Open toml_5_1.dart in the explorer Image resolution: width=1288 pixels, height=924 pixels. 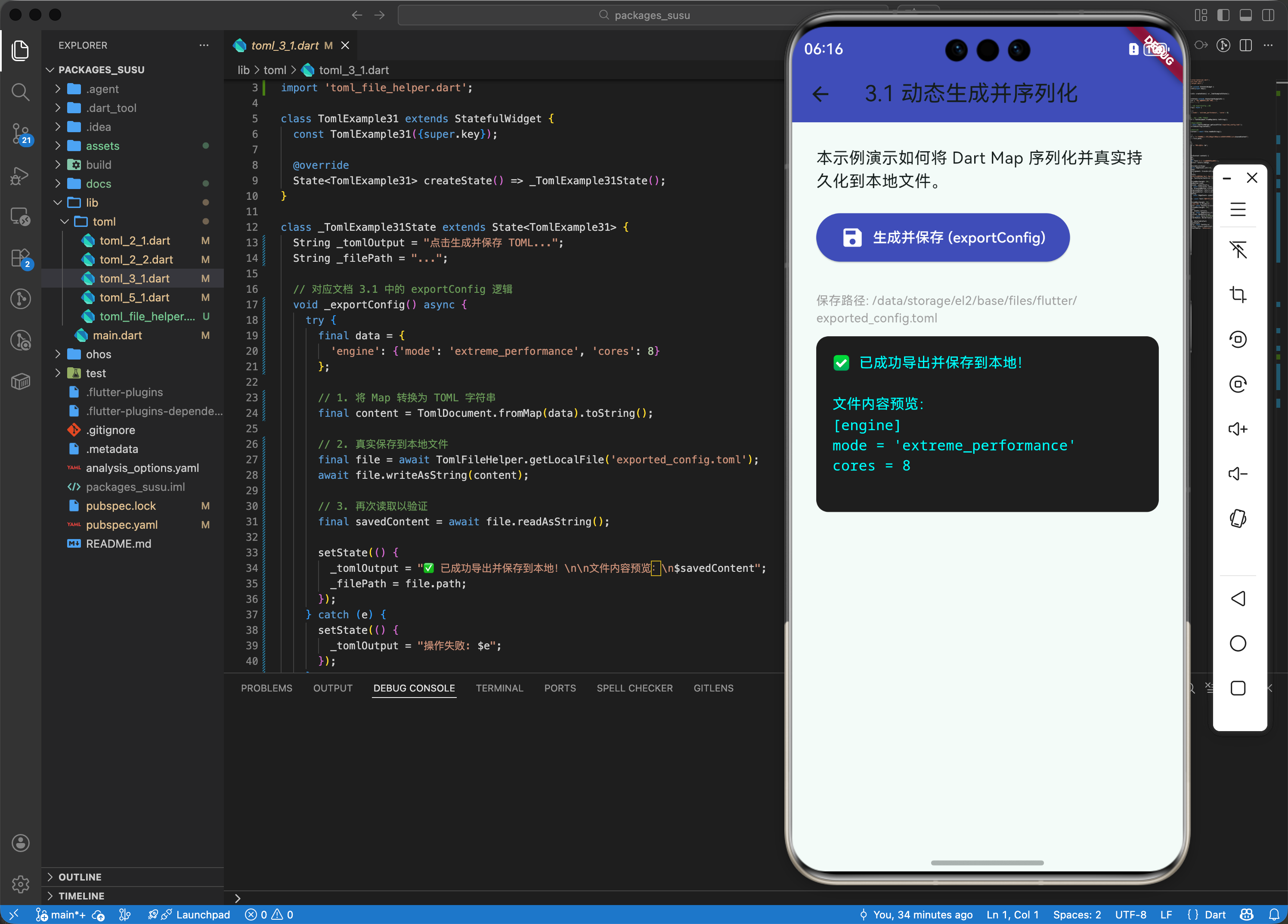[134, 298]
